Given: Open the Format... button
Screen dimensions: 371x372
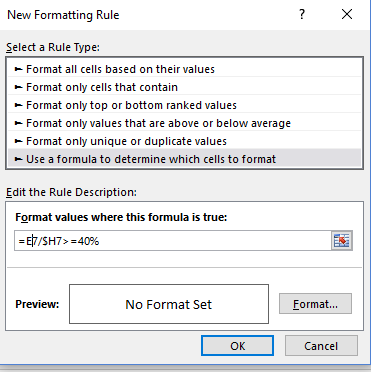Looking at the screenshot, I should 315,304.
